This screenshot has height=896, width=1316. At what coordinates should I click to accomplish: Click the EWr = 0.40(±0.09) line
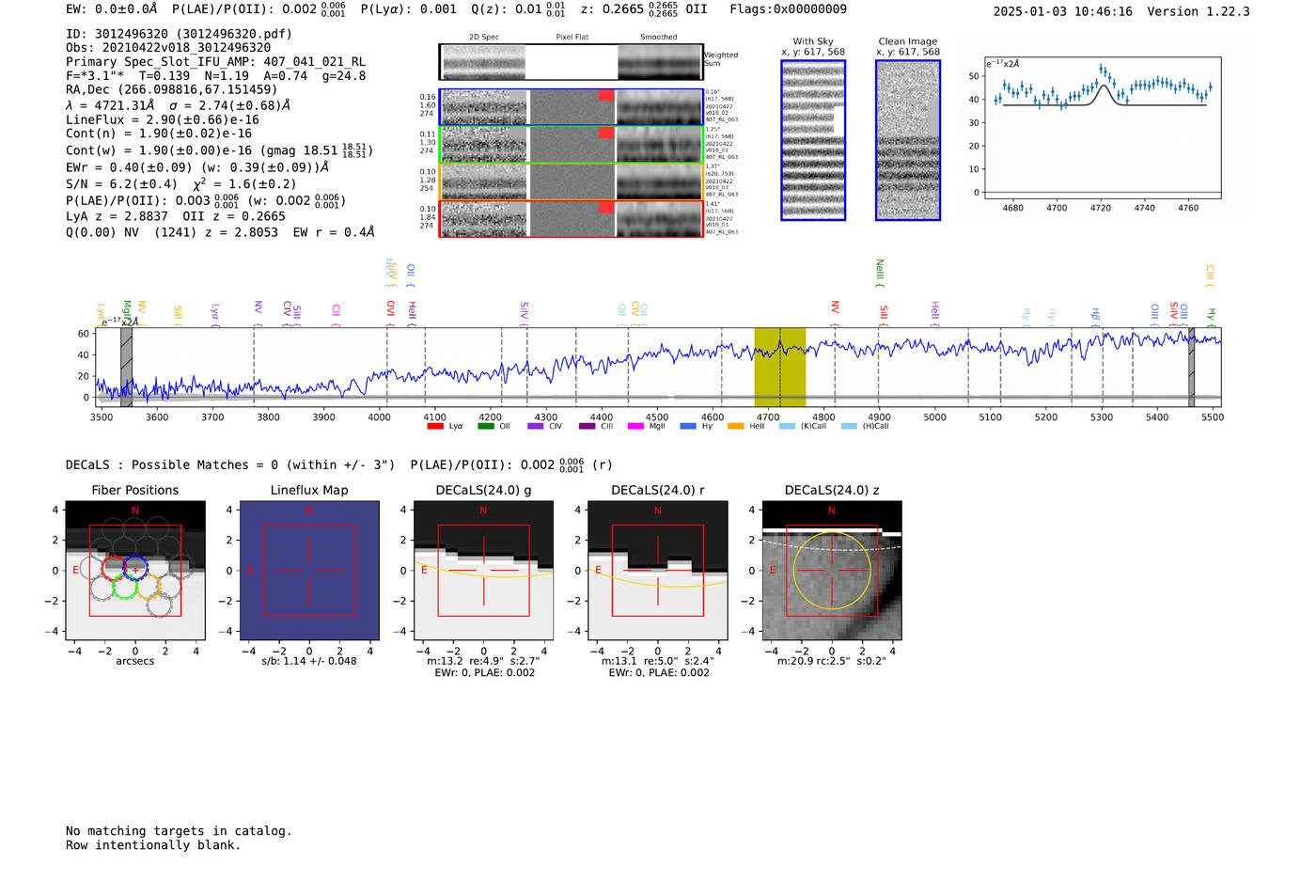pos(197,167)
